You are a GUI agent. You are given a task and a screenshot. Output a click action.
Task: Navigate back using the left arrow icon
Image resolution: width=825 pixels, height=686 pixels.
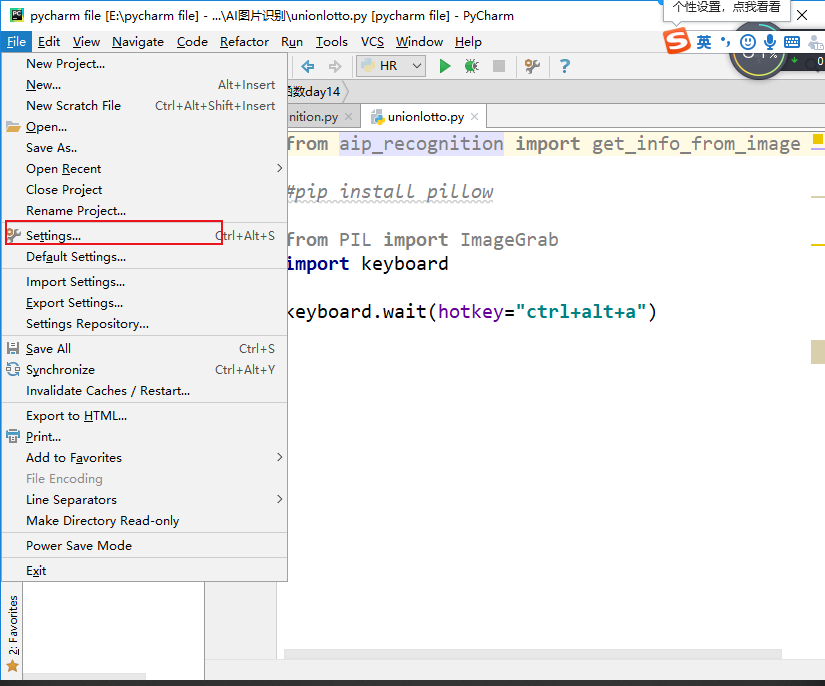(x=310, y=66)
